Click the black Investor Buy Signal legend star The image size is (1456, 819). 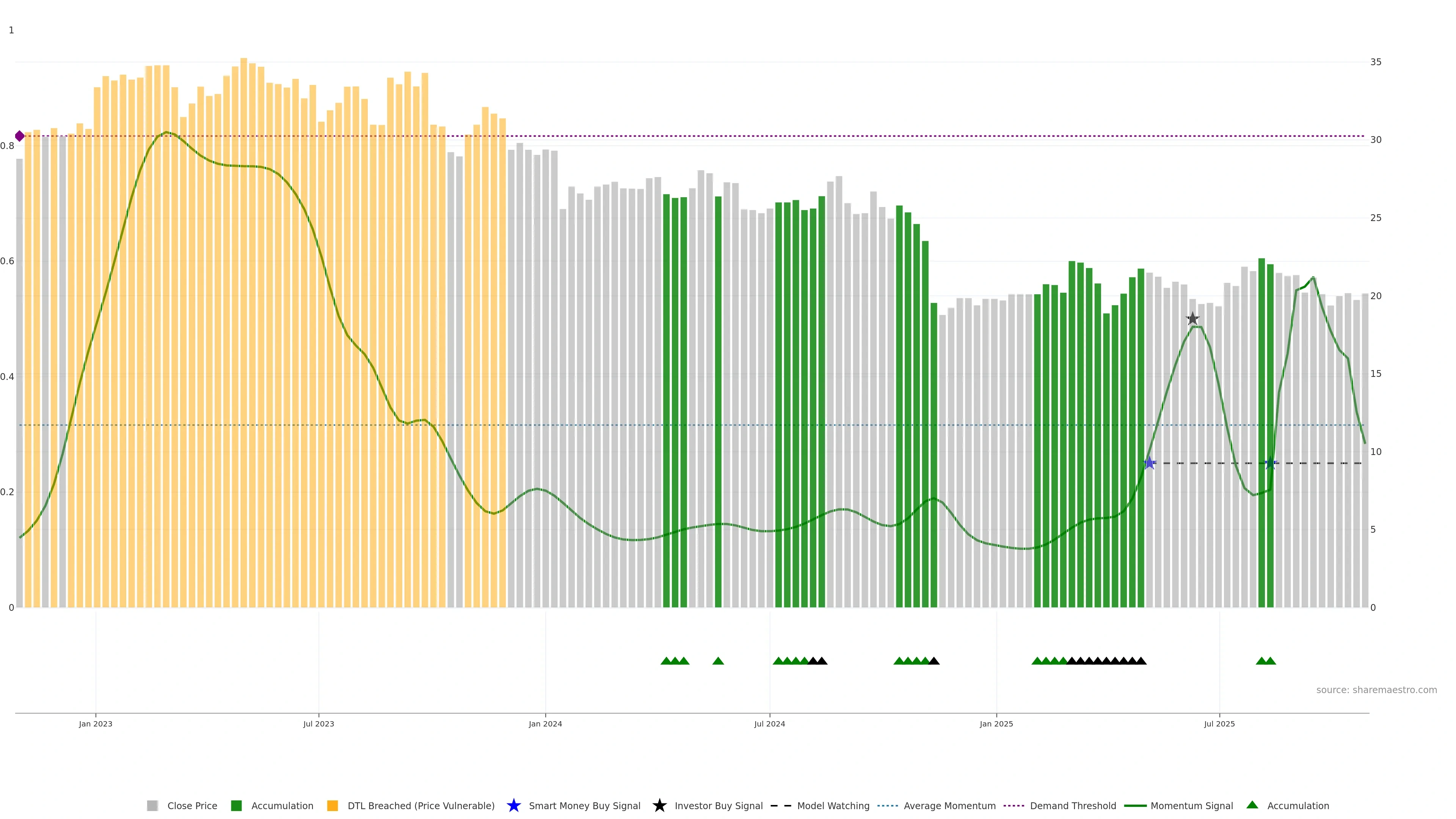tap(659, 805)
